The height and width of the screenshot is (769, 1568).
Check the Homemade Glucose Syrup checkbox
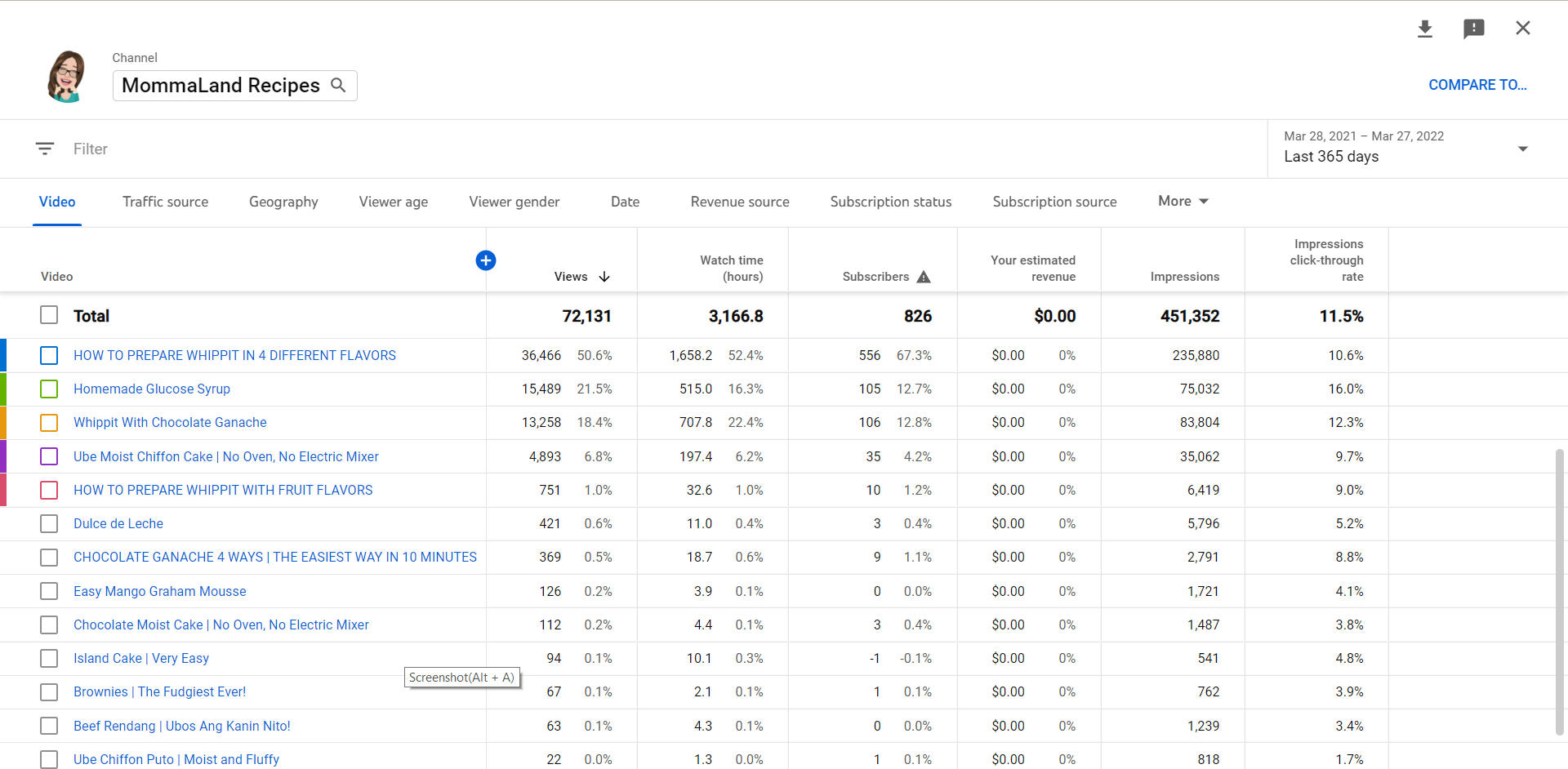pyautogui.click(x=49, y=389)
